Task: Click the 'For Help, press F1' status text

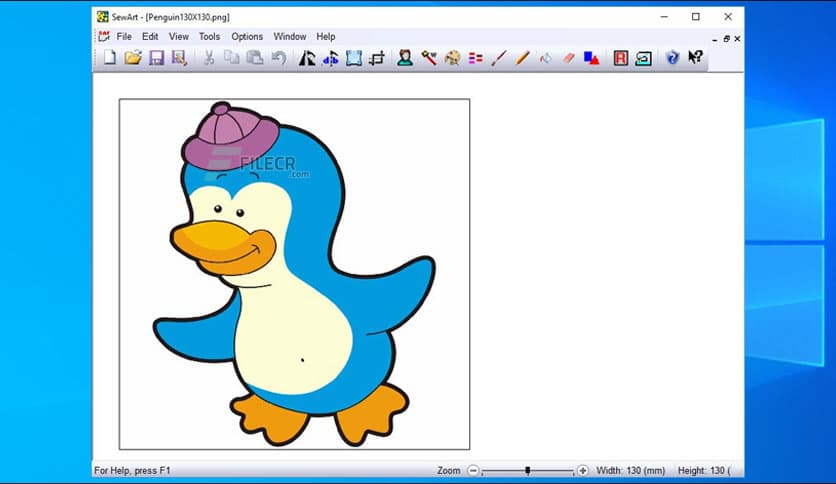Action: click(x=132, y=471)
